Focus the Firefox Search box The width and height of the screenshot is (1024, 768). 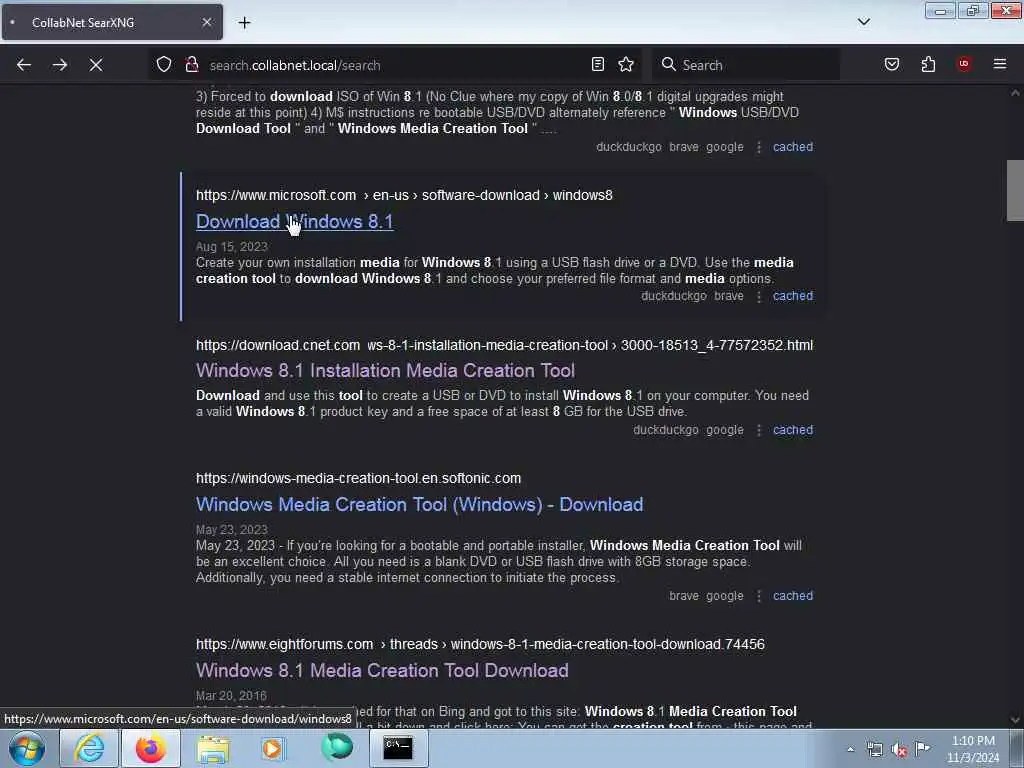pos(746,65)
